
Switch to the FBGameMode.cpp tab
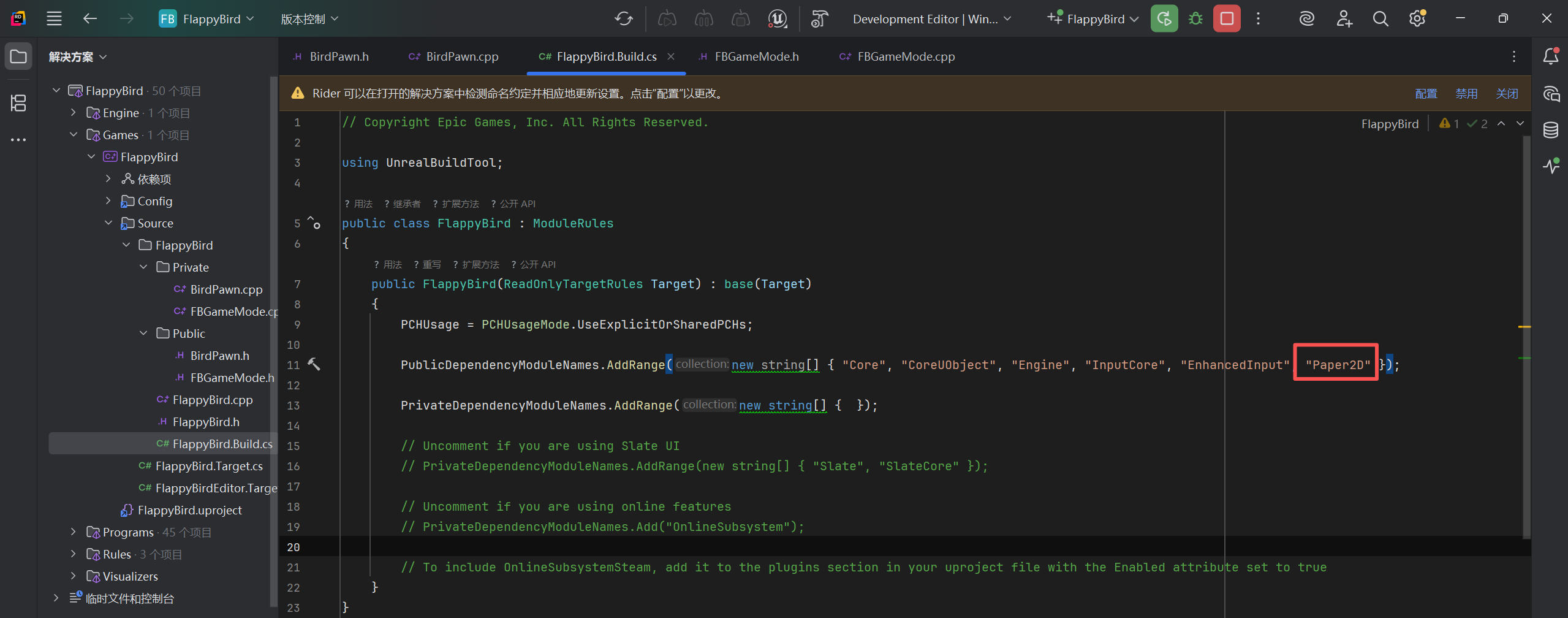[896, 56]
